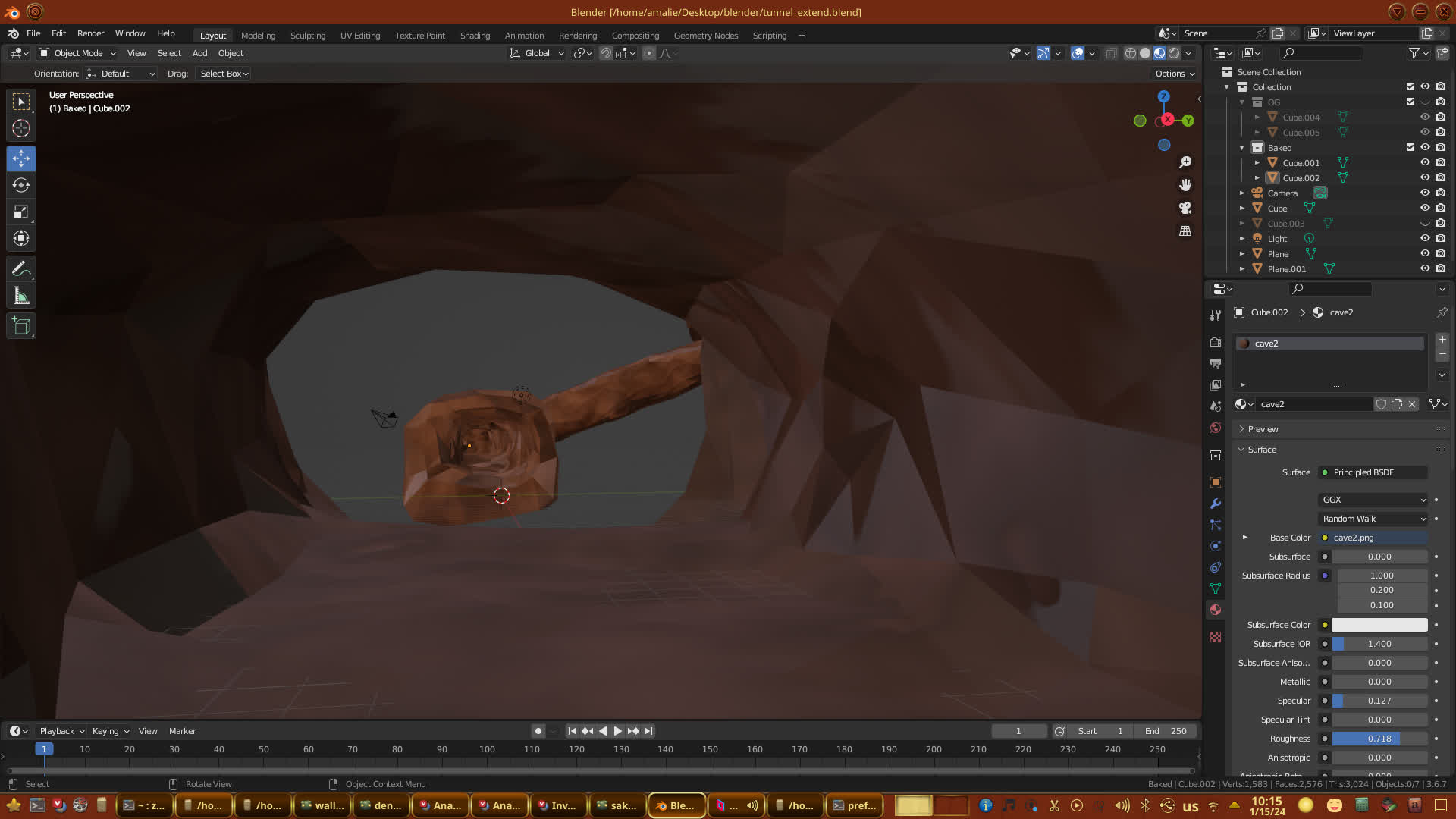Open the Object Mode dropdown
The width and height of the screenshot is (1456, 819).
click(x=77, y=53)
